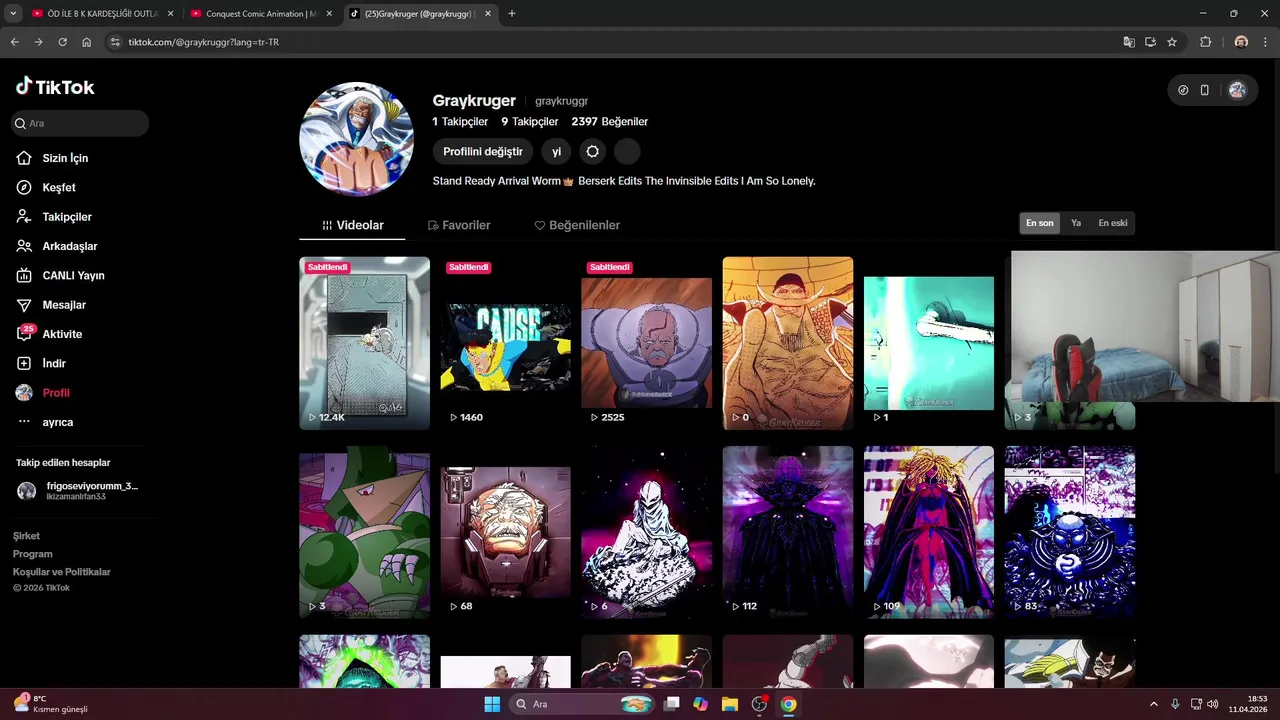Open Aktivite notifications with 25 badge
The image size is (1280, 720).
pyautogui.click(x=49, y=334)
